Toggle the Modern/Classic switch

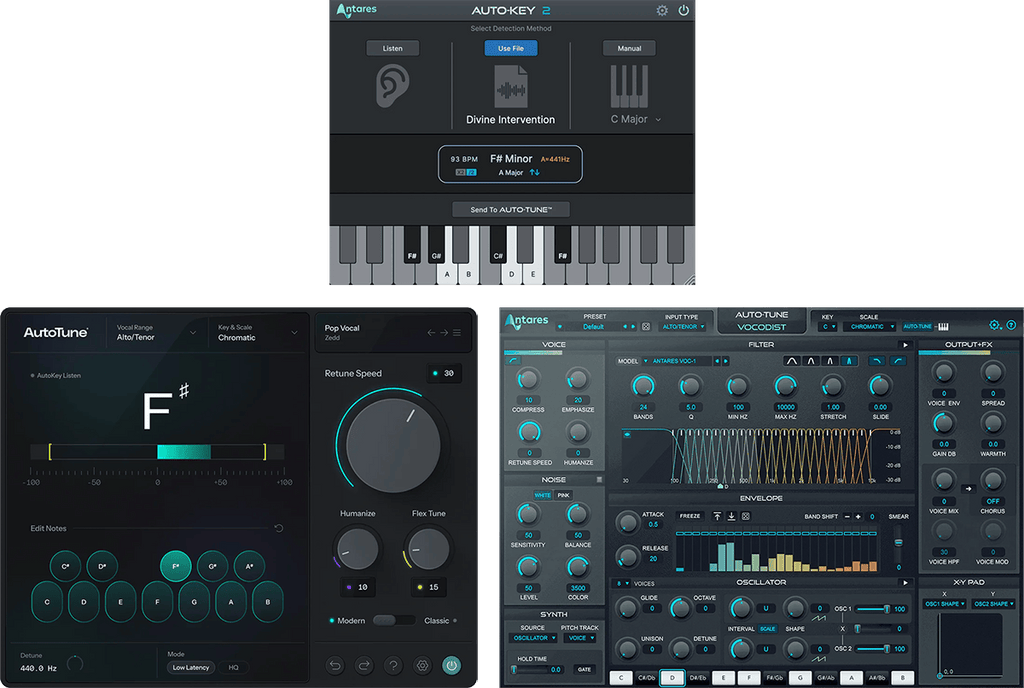[x=393, y=620]
